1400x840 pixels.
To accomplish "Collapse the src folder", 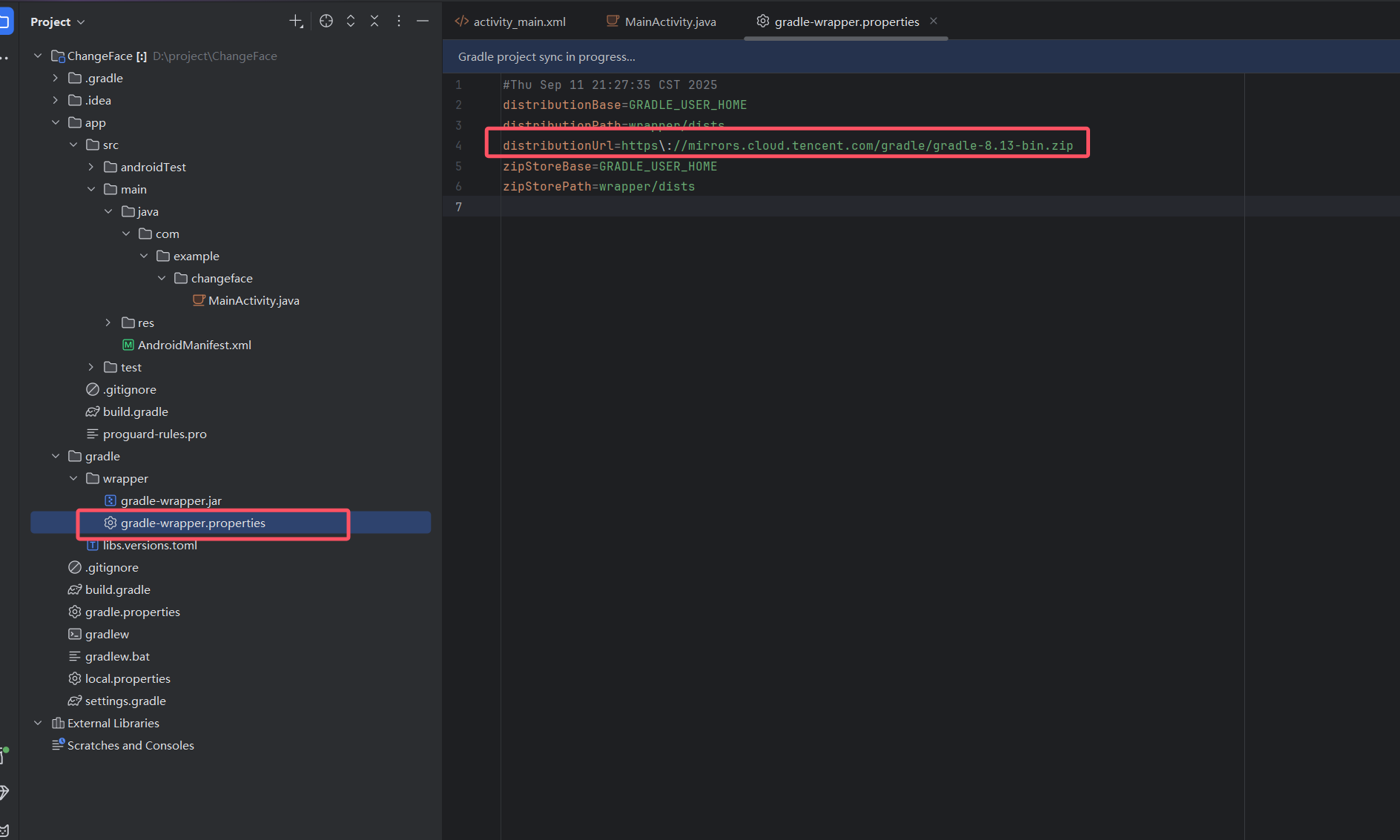I will (x=73, y=145).
